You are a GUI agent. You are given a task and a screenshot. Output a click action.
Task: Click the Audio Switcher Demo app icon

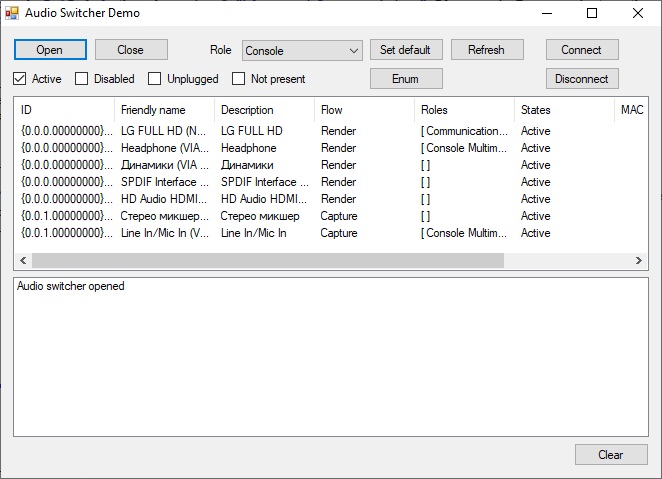[x=12, y=13]
